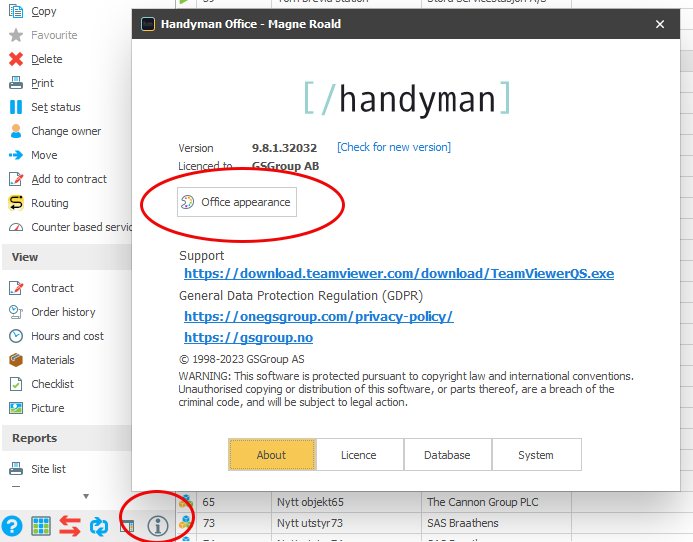Close the Handyman Office dialog
This screenshot has height=542, width=693.
pos(660,24)
